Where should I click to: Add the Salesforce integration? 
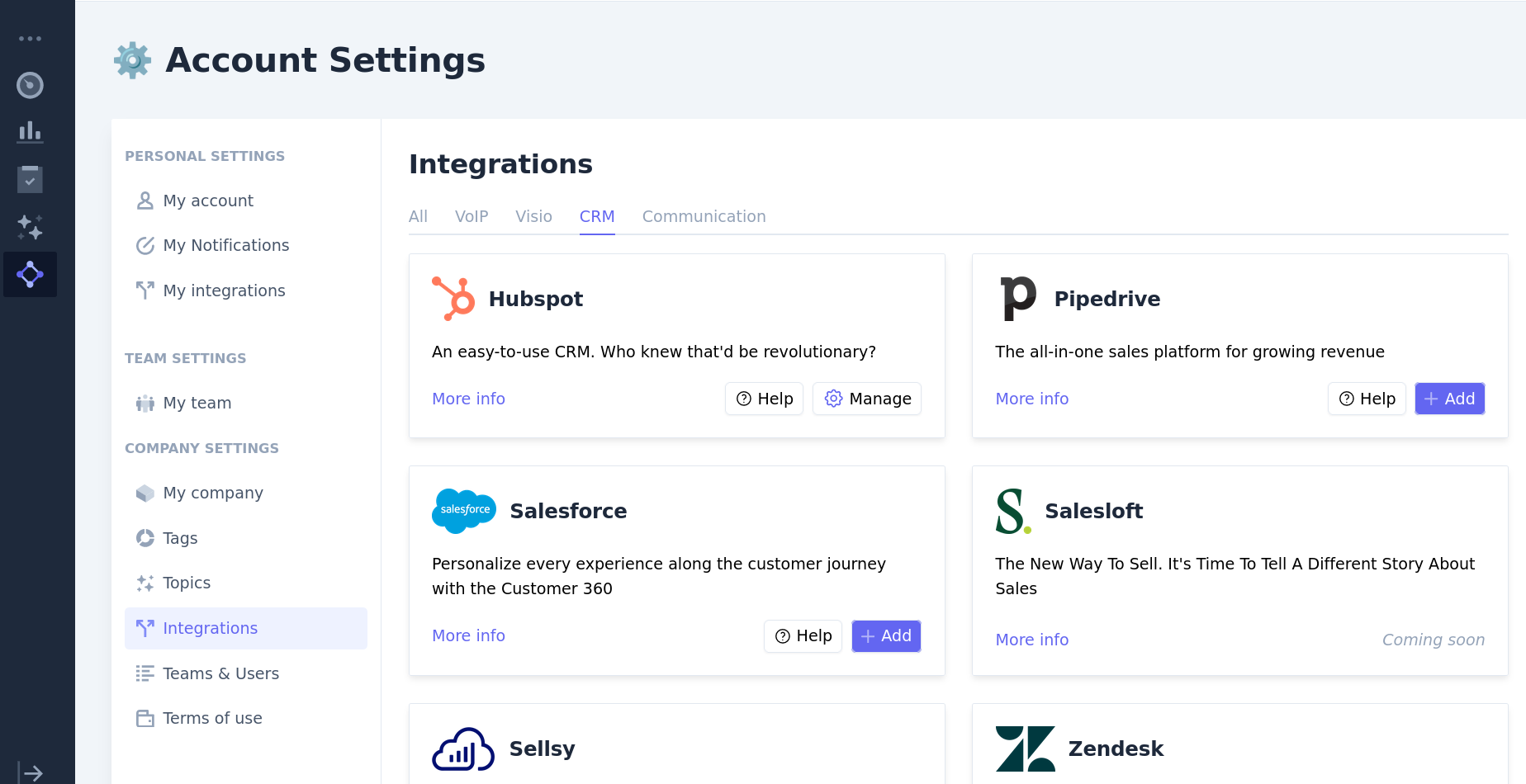coord(886,636)
